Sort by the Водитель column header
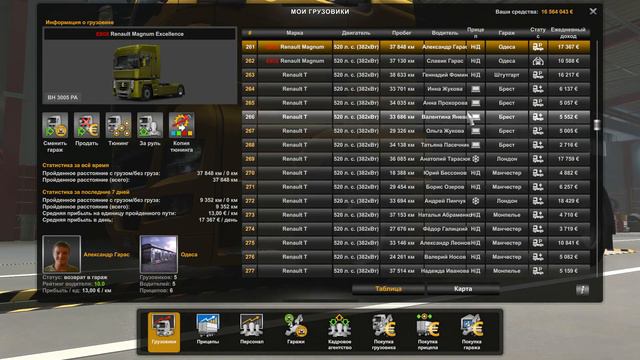Viewport: 640px width, 360px height. tap(445, 33)
